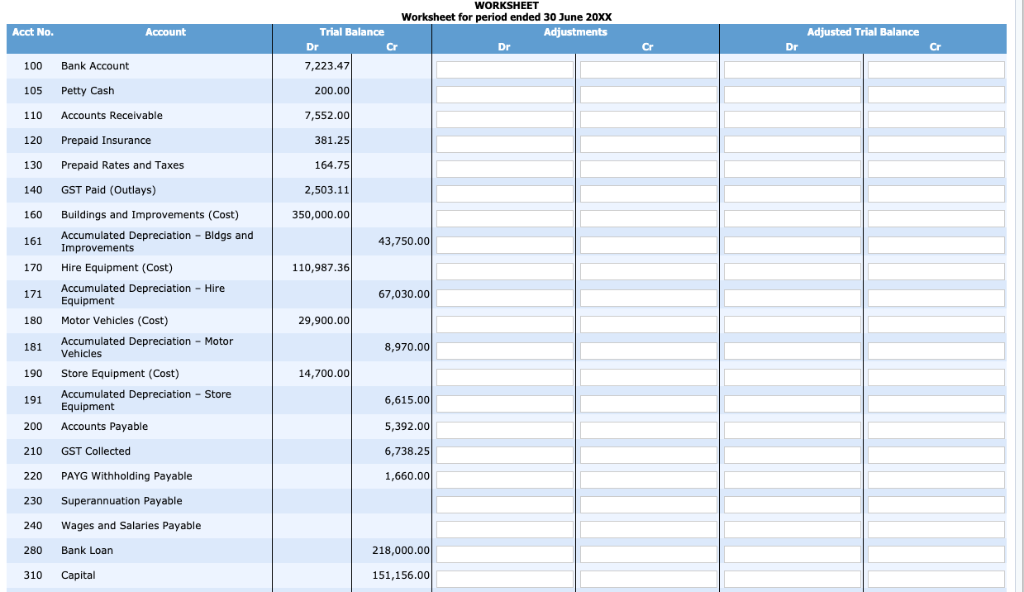Click the Adjustments Cr field for GST Paid (Outlays)

[x=648, y=192]
